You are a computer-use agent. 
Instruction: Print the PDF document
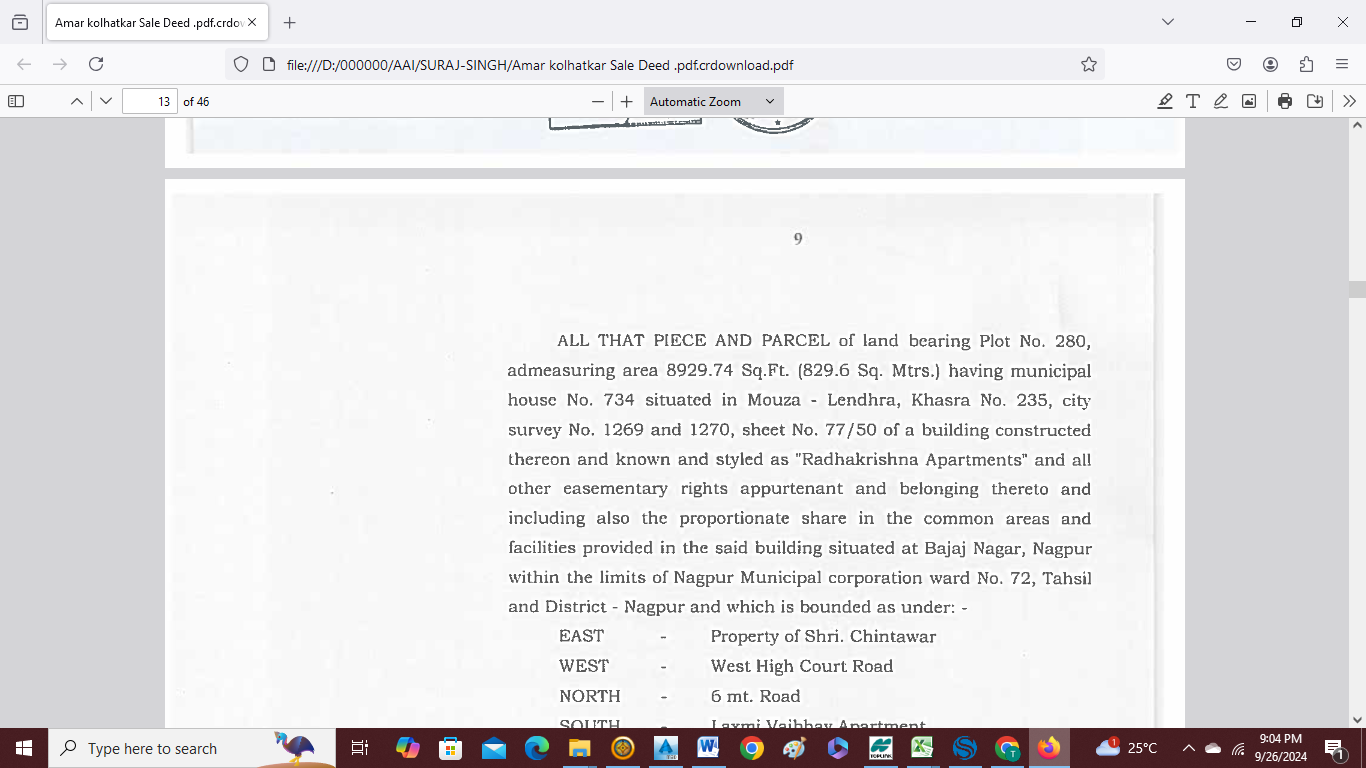[x=1285, y=101]
